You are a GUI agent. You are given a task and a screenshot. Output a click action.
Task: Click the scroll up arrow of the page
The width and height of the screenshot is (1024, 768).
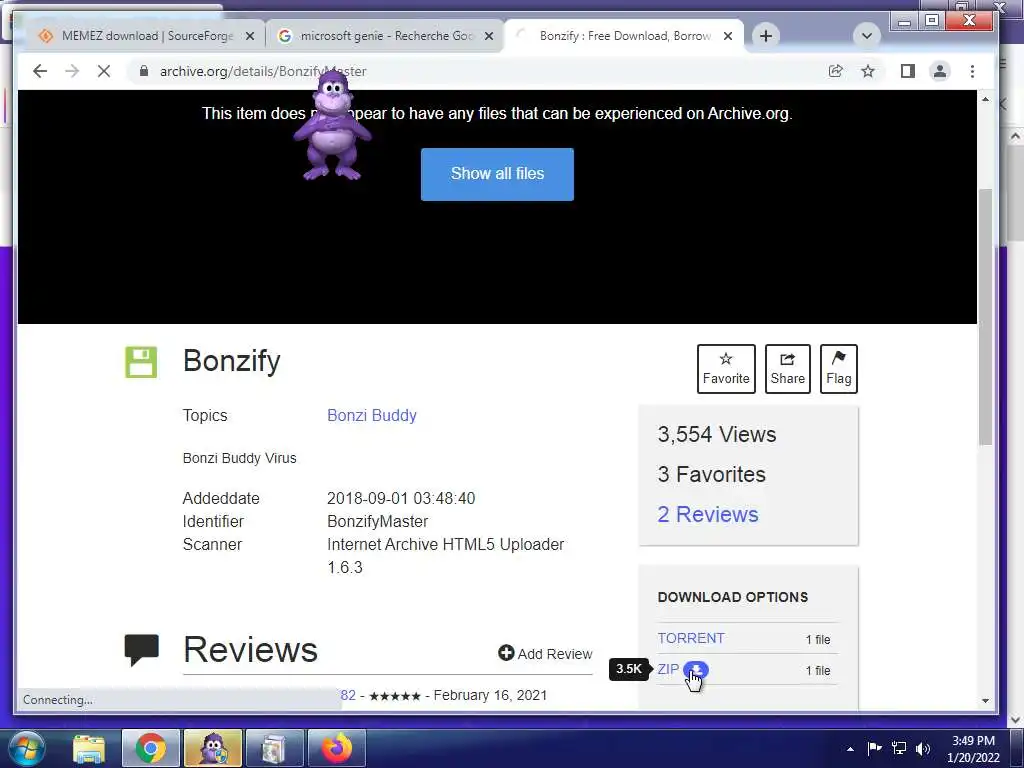pyautogui.click(x=985, y=99)
